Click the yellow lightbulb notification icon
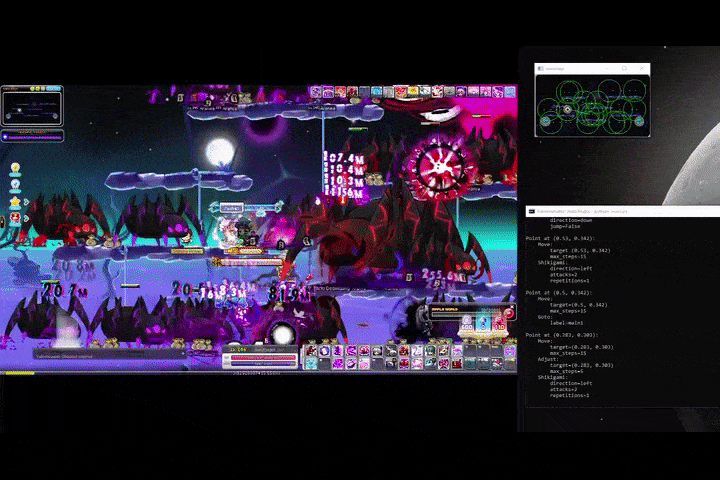The height and width of the screenshot is (480, 720). (15, 169)
